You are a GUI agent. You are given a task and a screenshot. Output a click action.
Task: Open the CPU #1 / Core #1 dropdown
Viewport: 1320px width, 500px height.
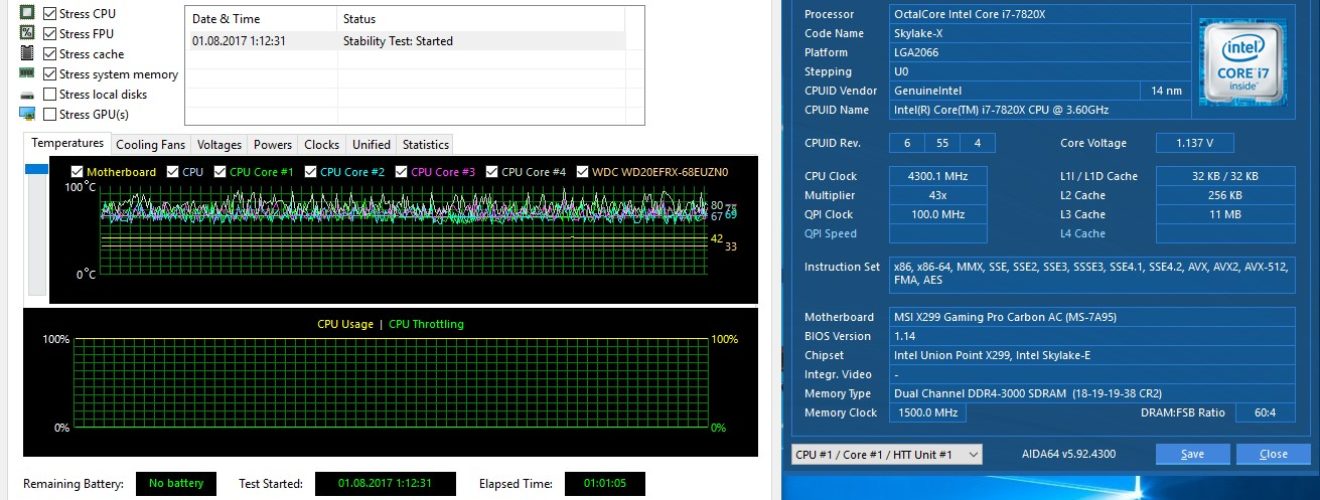886,454
